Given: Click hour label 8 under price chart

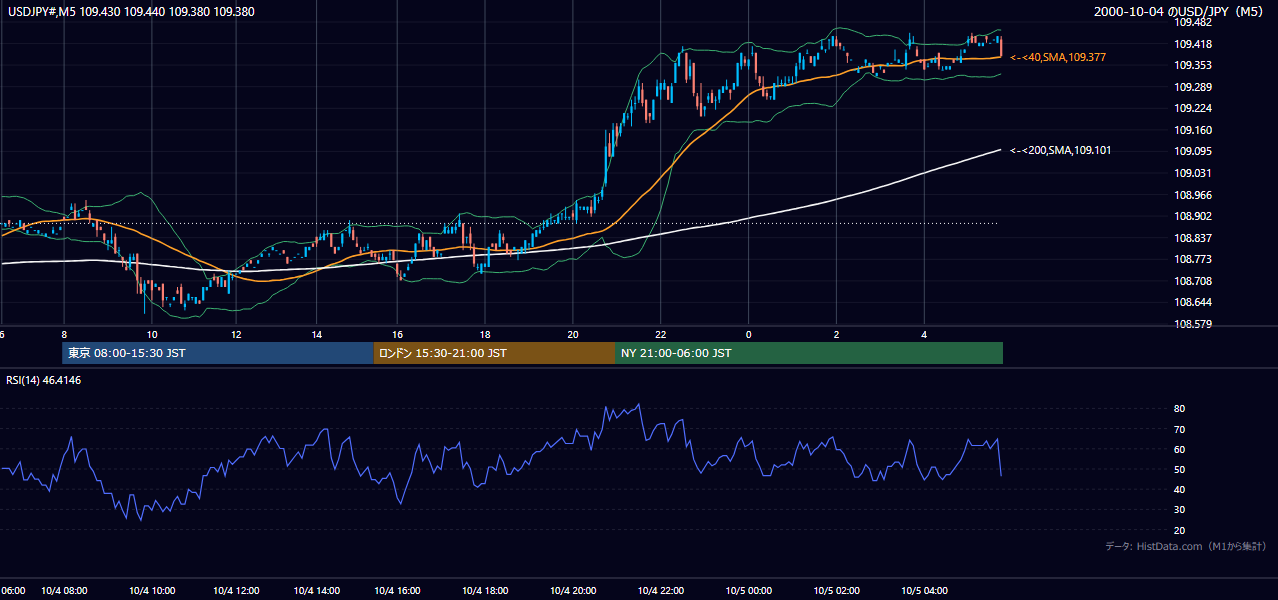Looking at the screenshot, I should point(64,335).
